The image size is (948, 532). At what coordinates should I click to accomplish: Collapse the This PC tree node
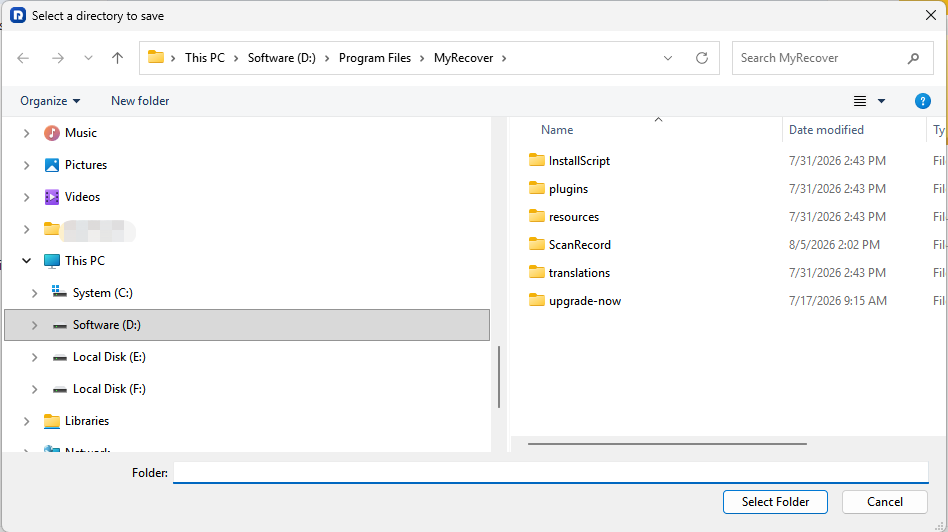pyautogui.click(x=27, y=261)
